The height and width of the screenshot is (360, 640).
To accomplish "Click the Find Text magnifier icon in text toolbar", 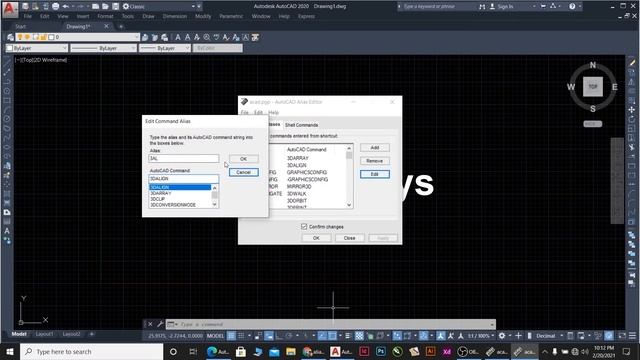I will pos(207,37).
